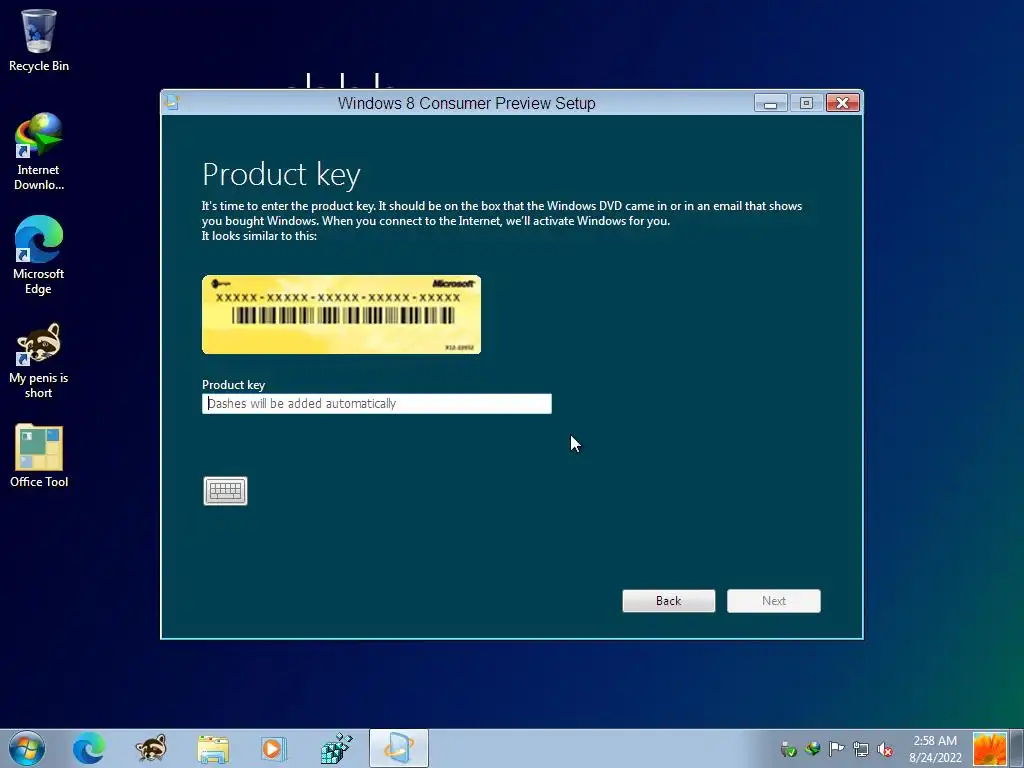The image size is (1024, 768).
Task: Click the setup window title bar icon
Action: [x=172, y=103]
